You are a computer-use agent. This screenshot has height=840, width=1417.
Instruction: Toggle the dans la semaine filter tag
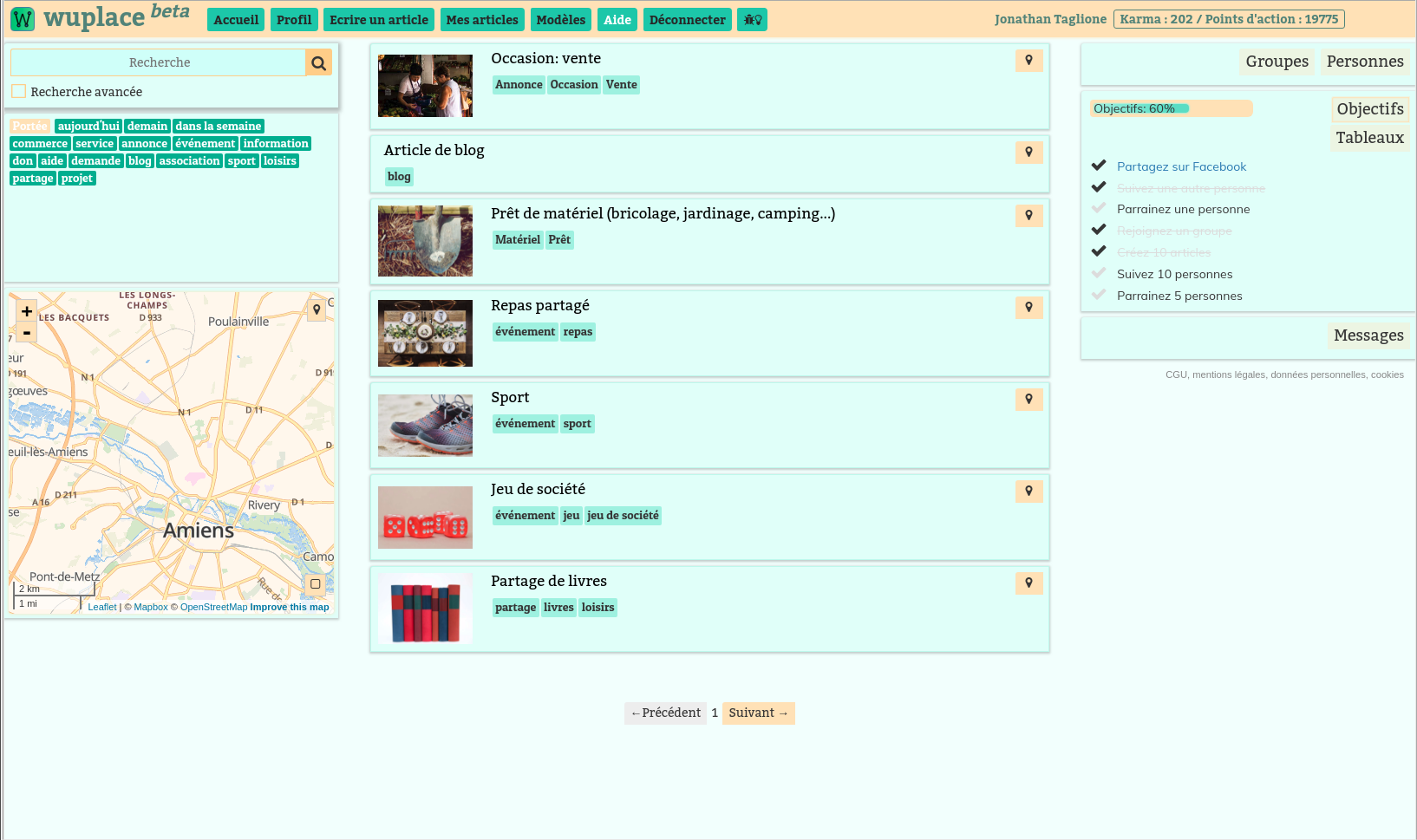pyautogui.click(x=219, y=127)
